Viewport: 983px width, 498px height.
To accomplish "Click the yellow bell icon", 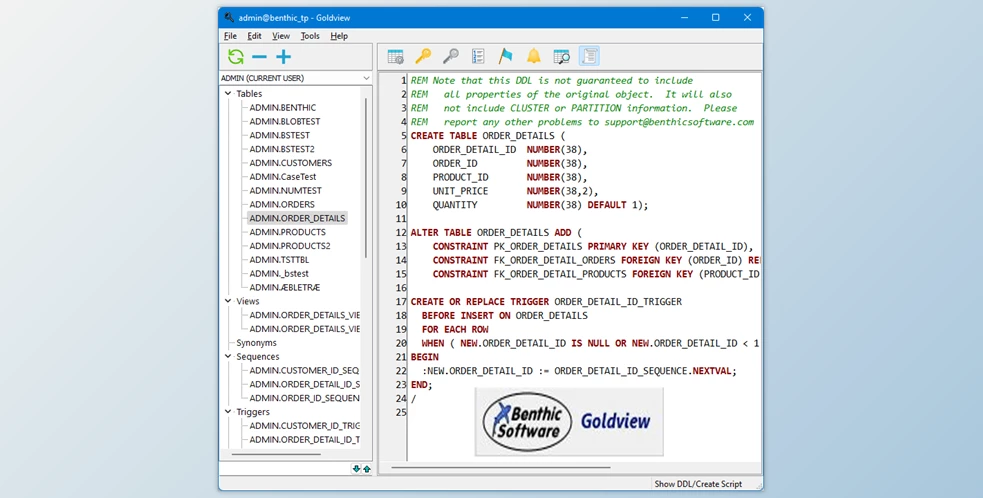I will pos(534,57).
